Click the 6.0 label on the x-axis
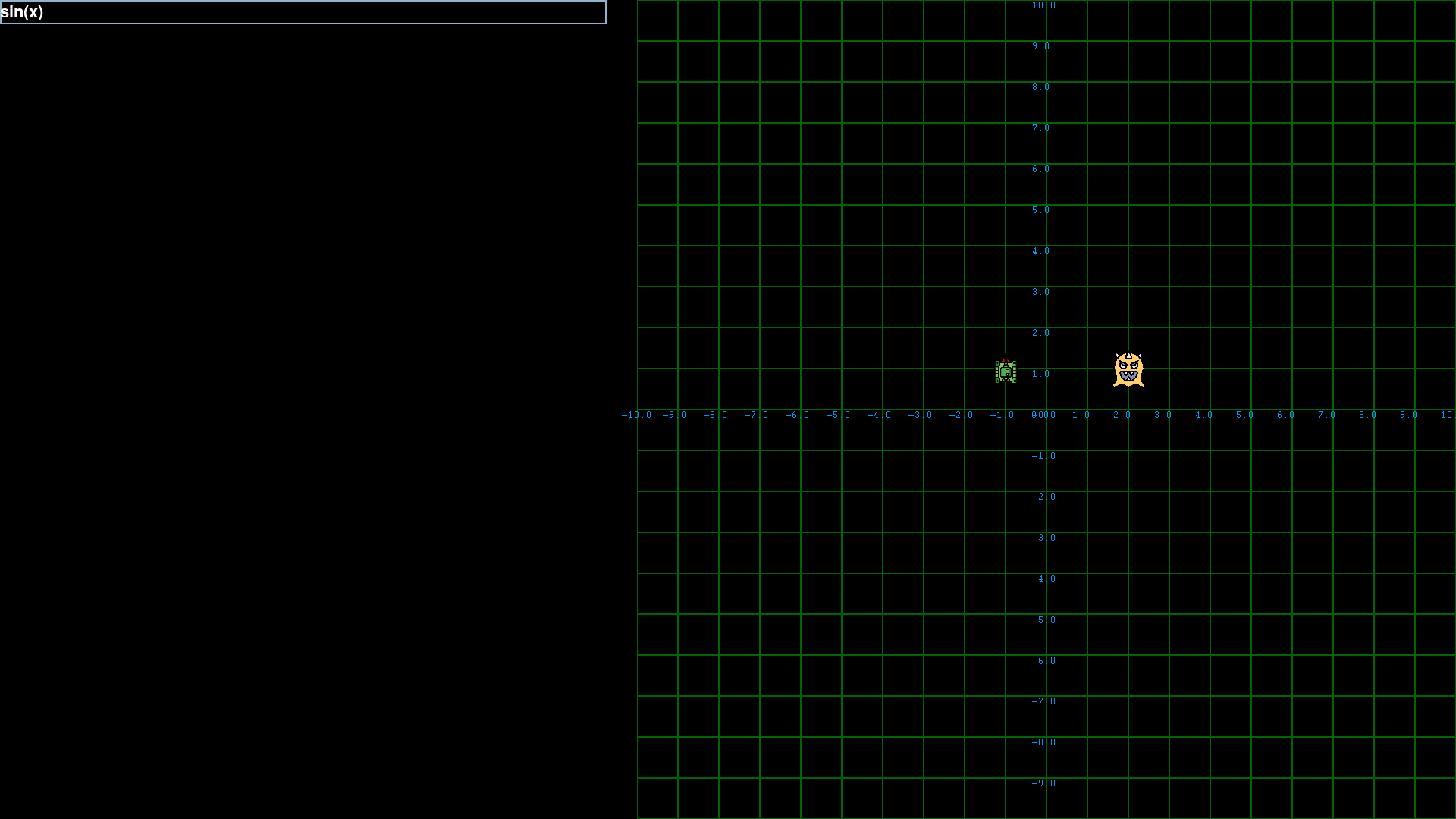 point(1285,415)
